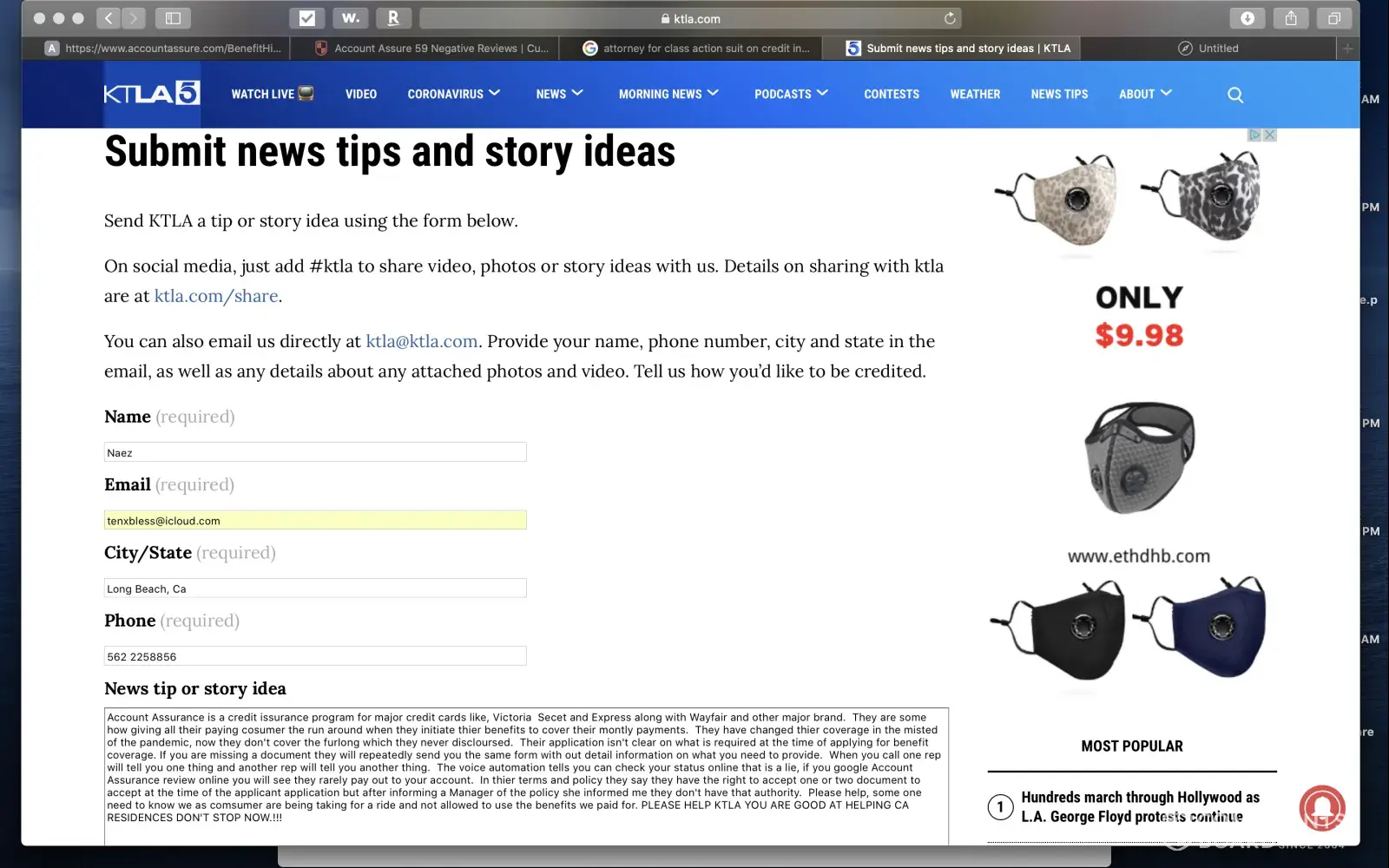Image resolution: width=1389 pixels, height=868 pixels.
Task: Open the KTLA 5 logo homepage
Action: (152, 93)
